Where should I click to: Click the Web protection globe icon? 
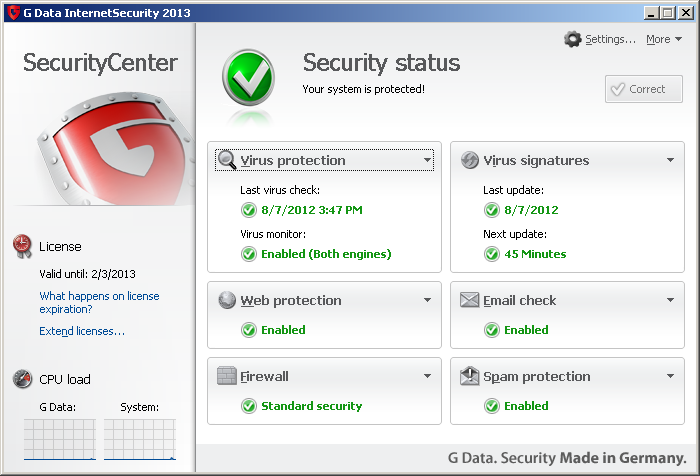pyautogui.click(x=227, y=300)
